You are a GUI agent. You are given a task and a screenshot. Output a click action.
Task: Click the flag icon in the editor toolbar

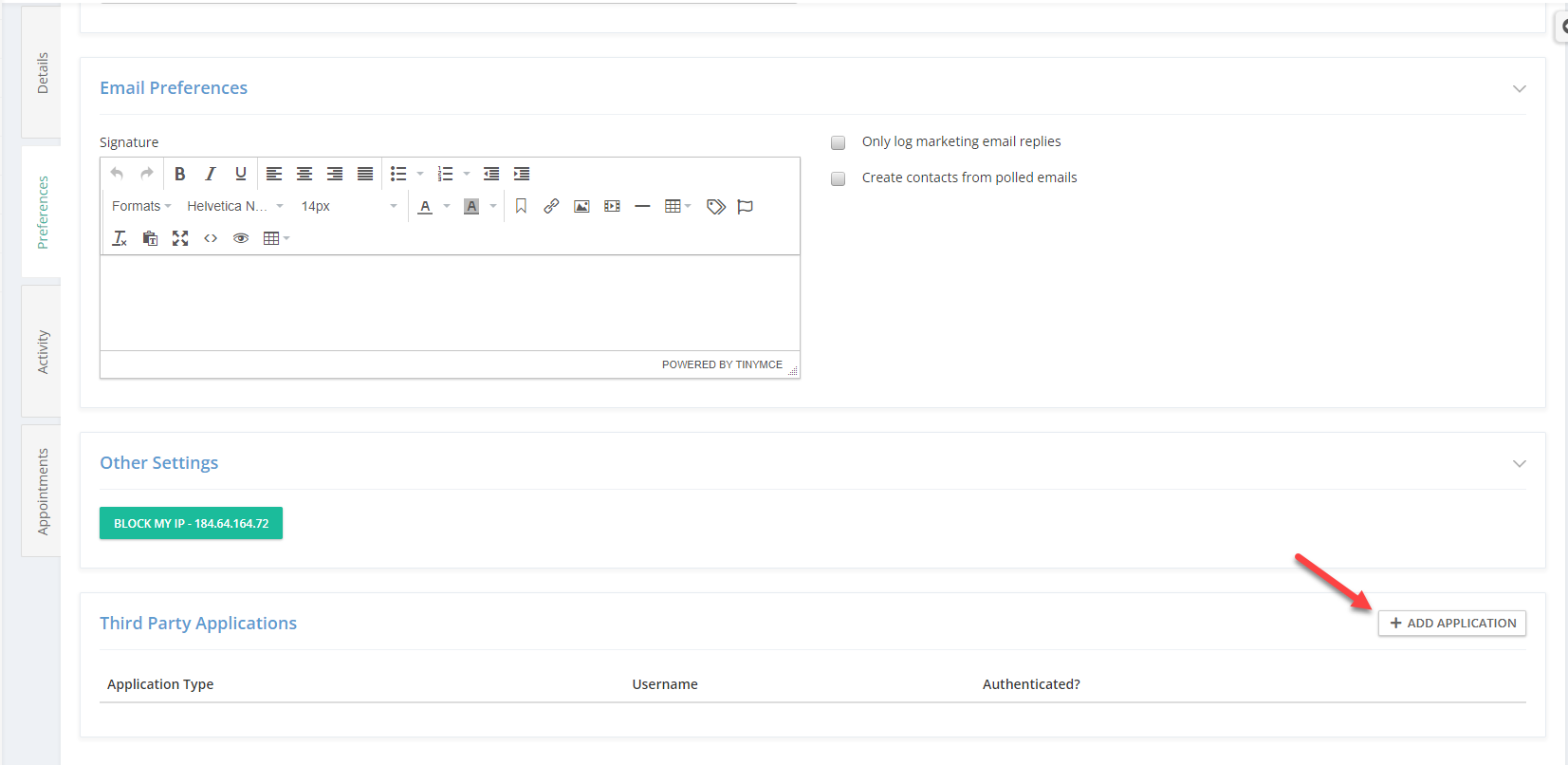pyautogui.click(x=746, y=206)
